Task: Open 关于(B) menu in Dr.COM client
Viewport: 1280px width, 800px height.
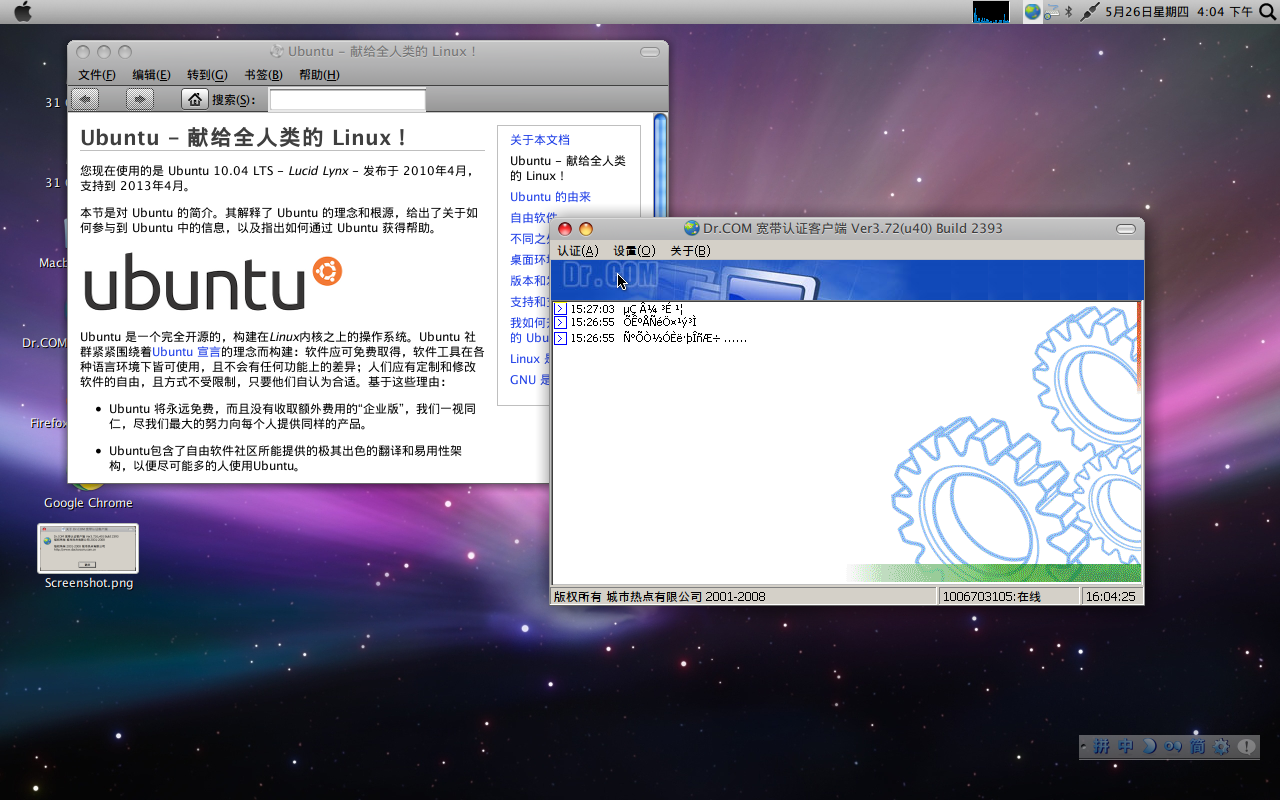Action: point(690,251)
